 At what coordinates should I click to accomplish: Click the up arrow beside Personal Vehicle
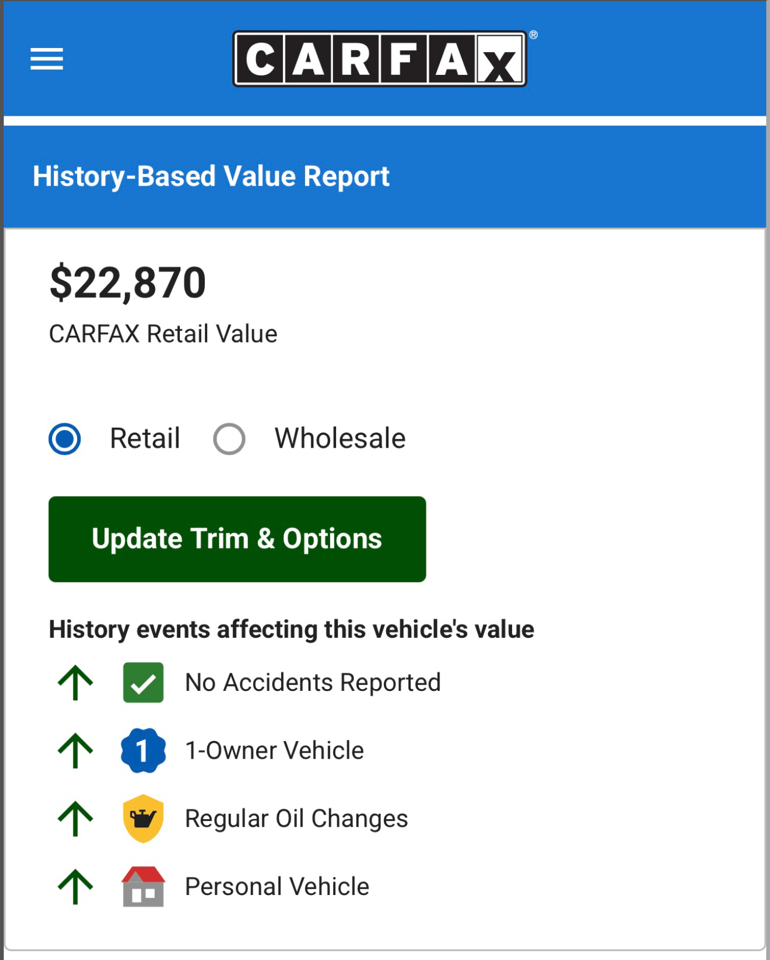[75, 887]
